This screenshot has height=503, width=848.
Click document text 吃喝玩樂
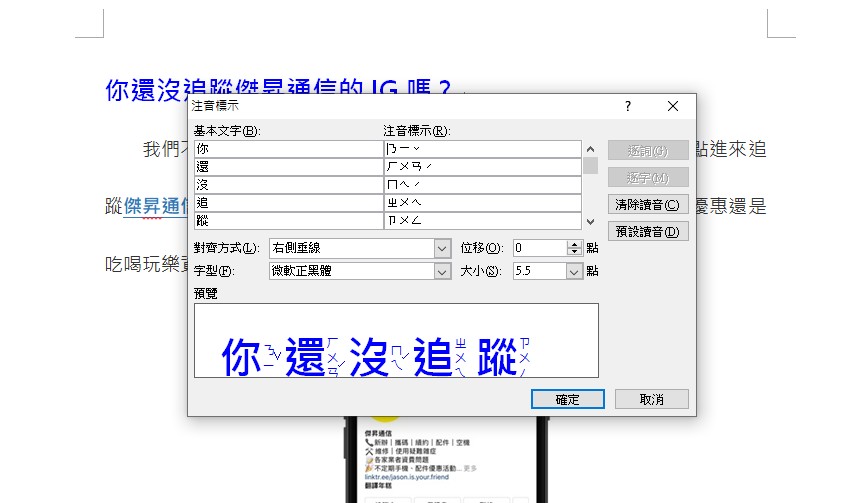143,264
